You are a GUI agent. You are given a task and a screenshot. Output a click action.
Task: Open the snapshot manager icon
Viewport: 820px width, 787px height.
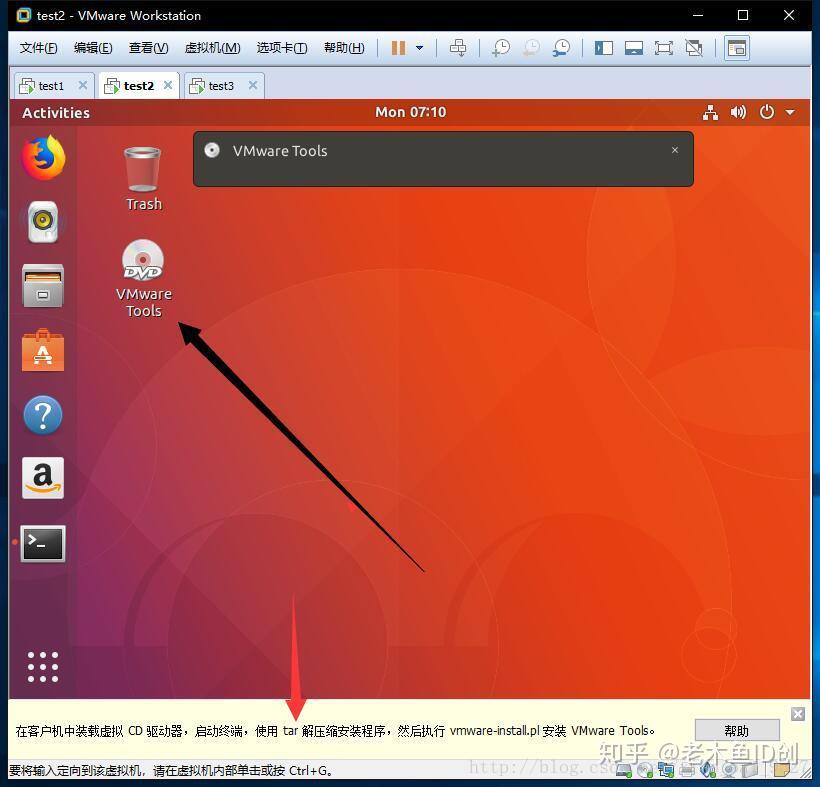(x=562, y=48)
